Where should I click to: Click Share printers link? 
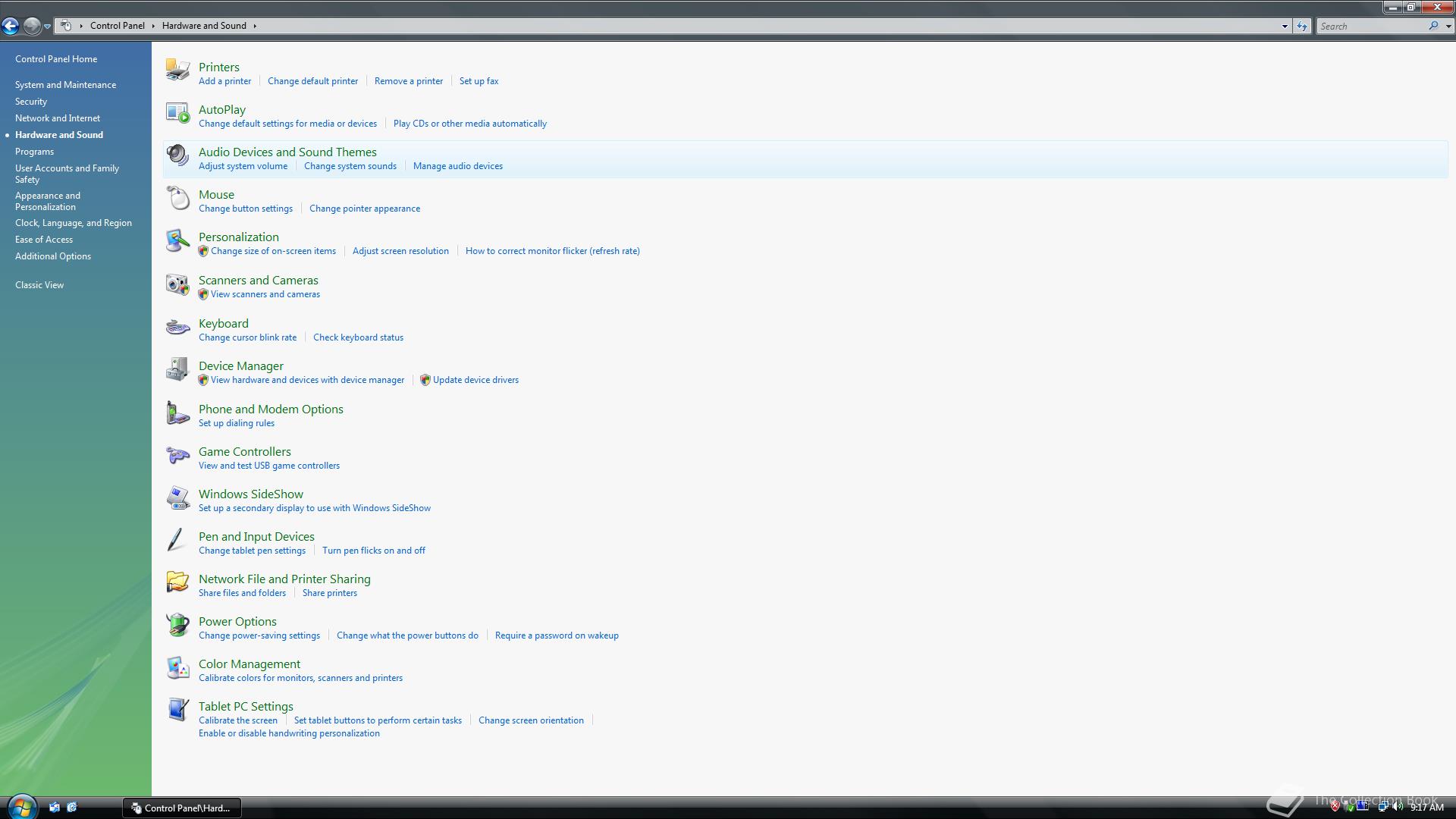point(329,593)
